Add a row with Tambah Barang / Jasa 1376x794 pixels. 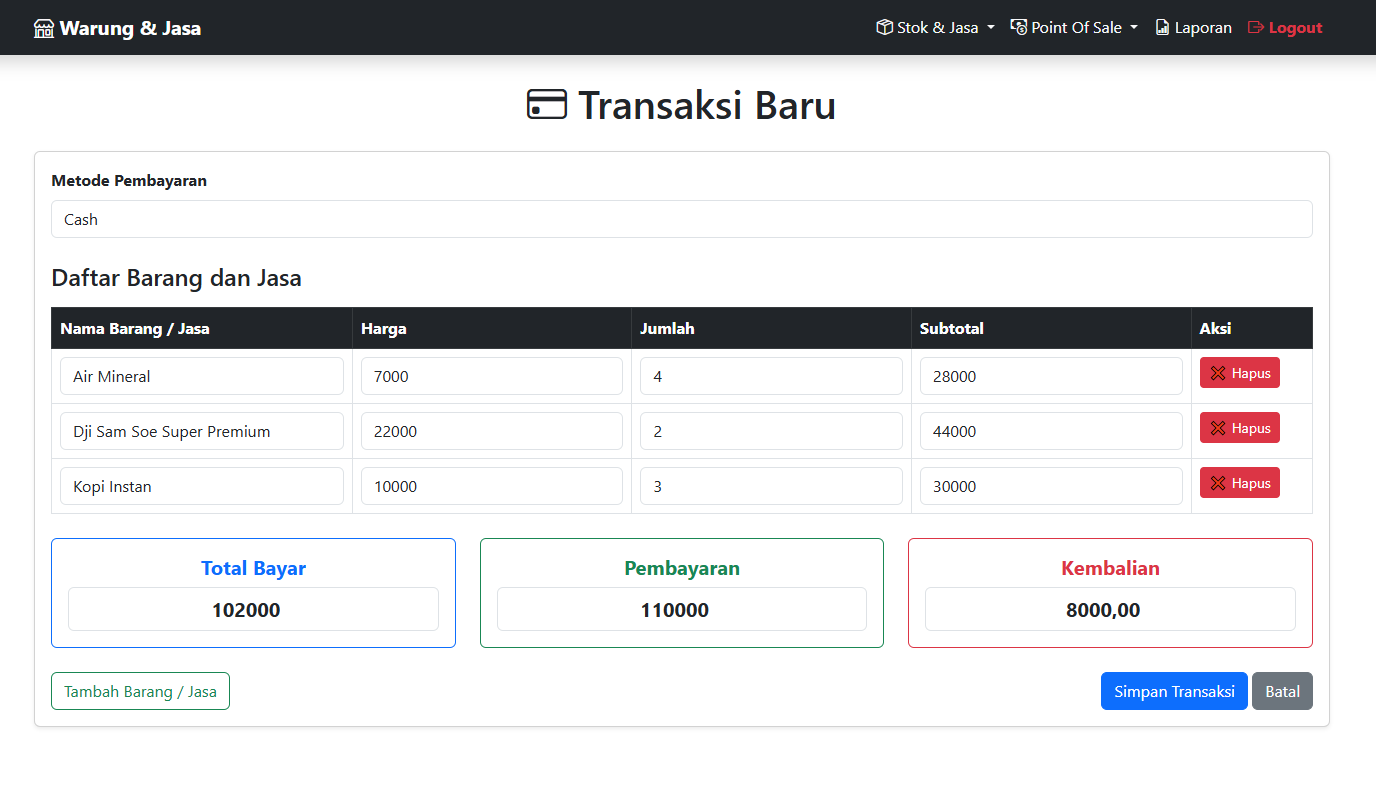point(140,691)
